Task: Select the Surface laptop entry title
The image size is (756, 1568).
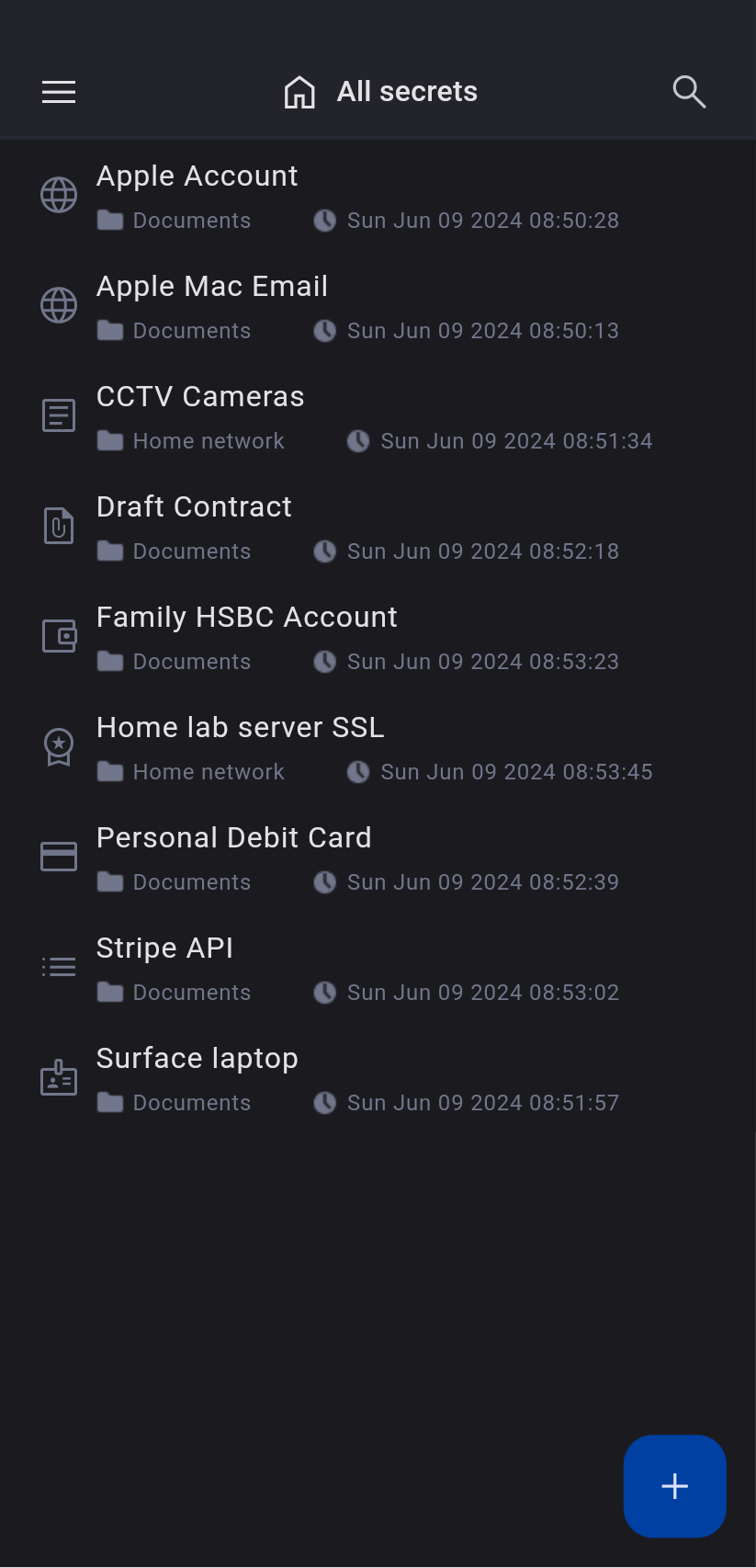Action: 197,1059
